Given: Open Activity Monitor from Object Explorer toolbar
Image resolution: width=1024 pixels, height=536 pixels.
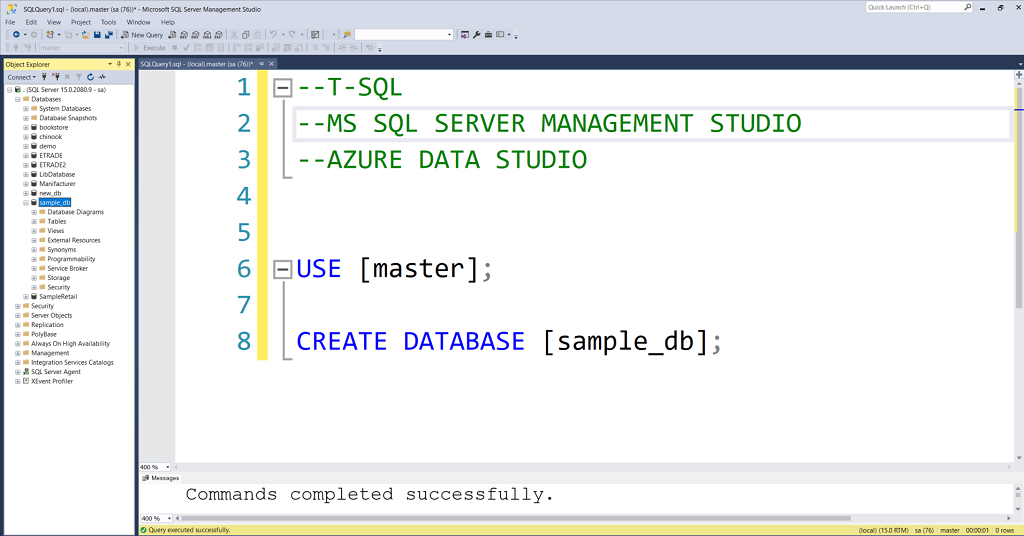Looking at the screenshot, I should [x=102, y=77].
